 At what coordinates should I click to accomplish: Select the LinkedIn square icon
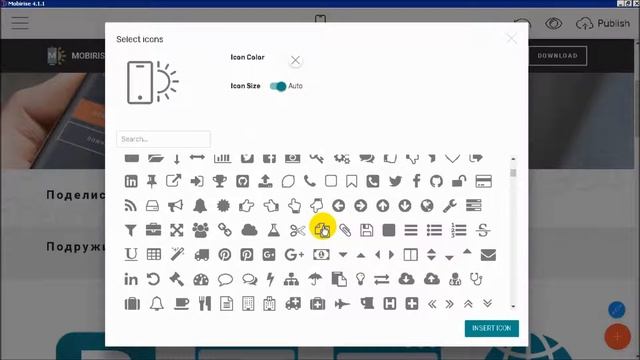point(131,181)
